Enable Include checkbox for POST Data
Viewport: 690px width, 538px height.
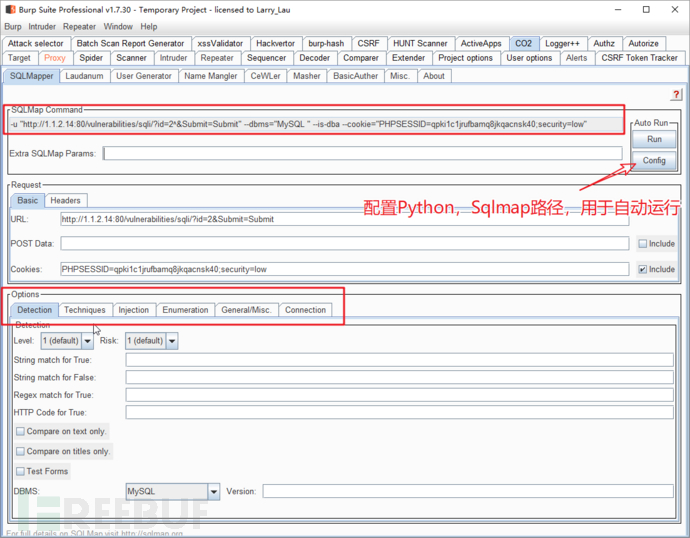pyautogui.click(x=642, y=244)
